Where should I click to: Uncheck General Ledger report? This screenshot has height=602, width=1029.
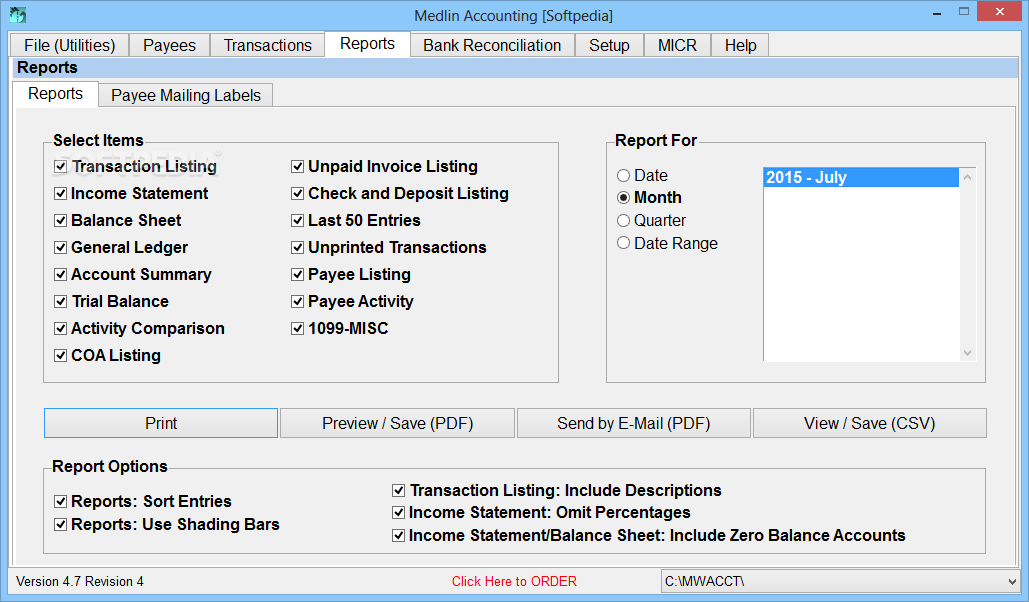tap(60, 247)
